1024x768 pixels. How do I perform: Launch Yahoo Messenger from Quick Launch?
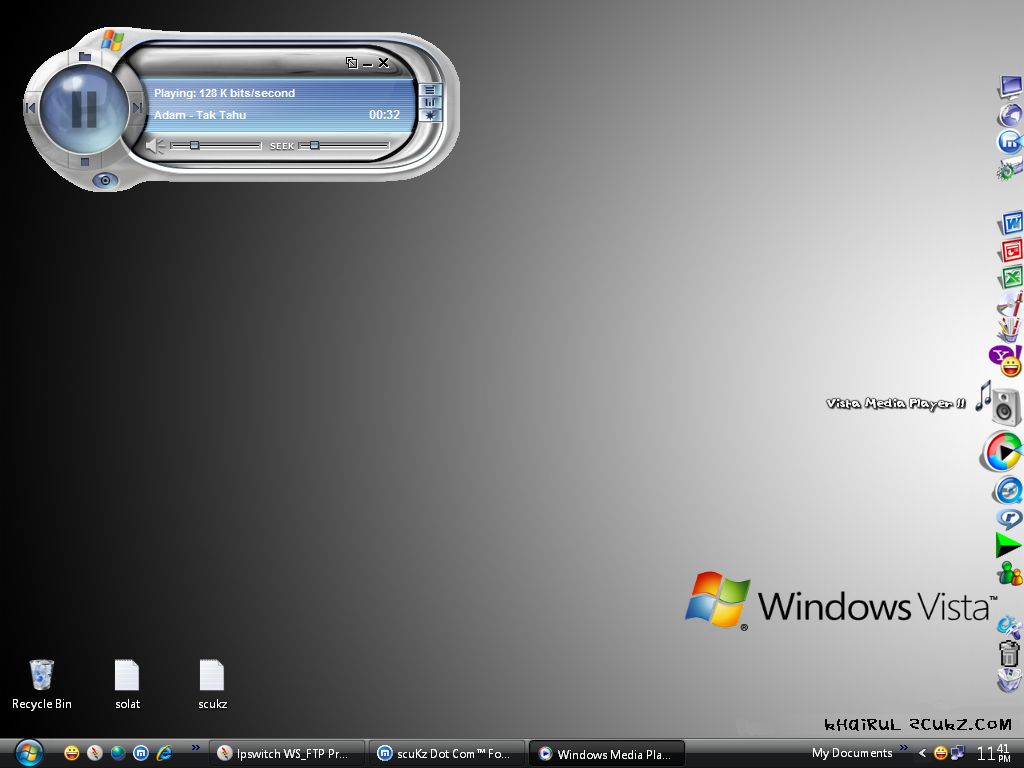(x=71, y=753)
